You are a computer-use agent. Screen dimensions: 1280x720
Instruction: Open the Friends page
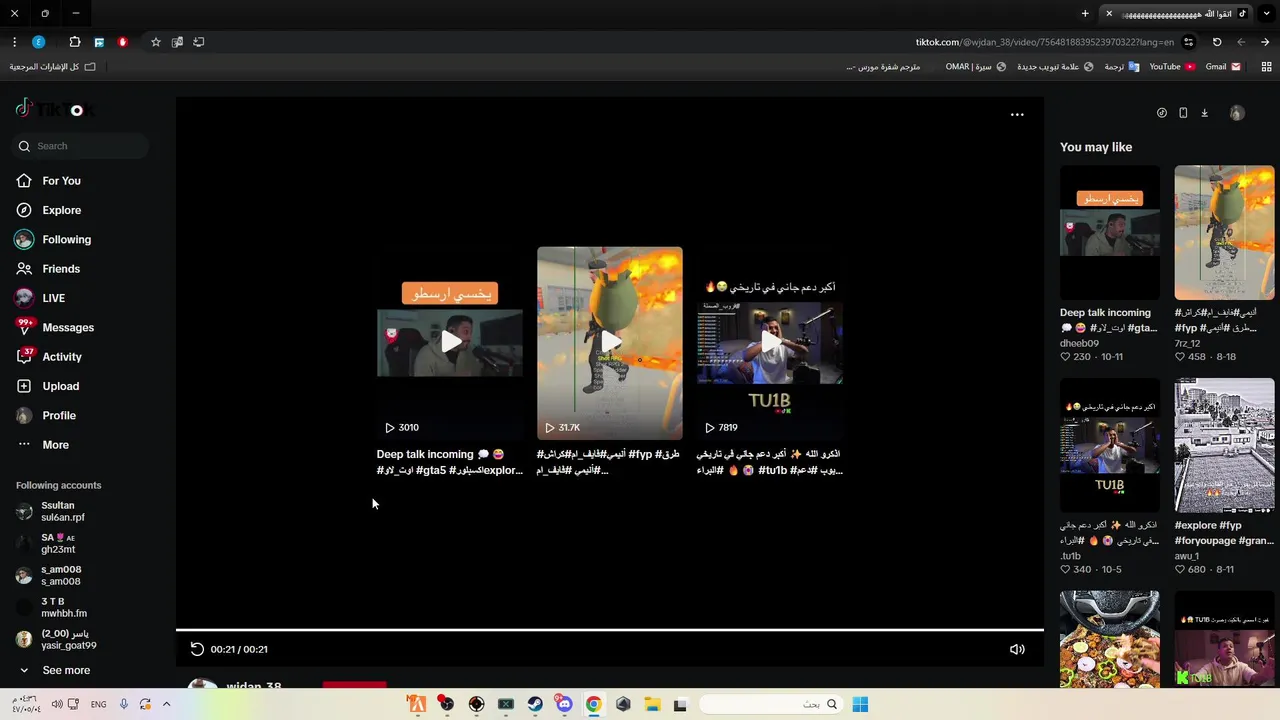pos(61,269)
